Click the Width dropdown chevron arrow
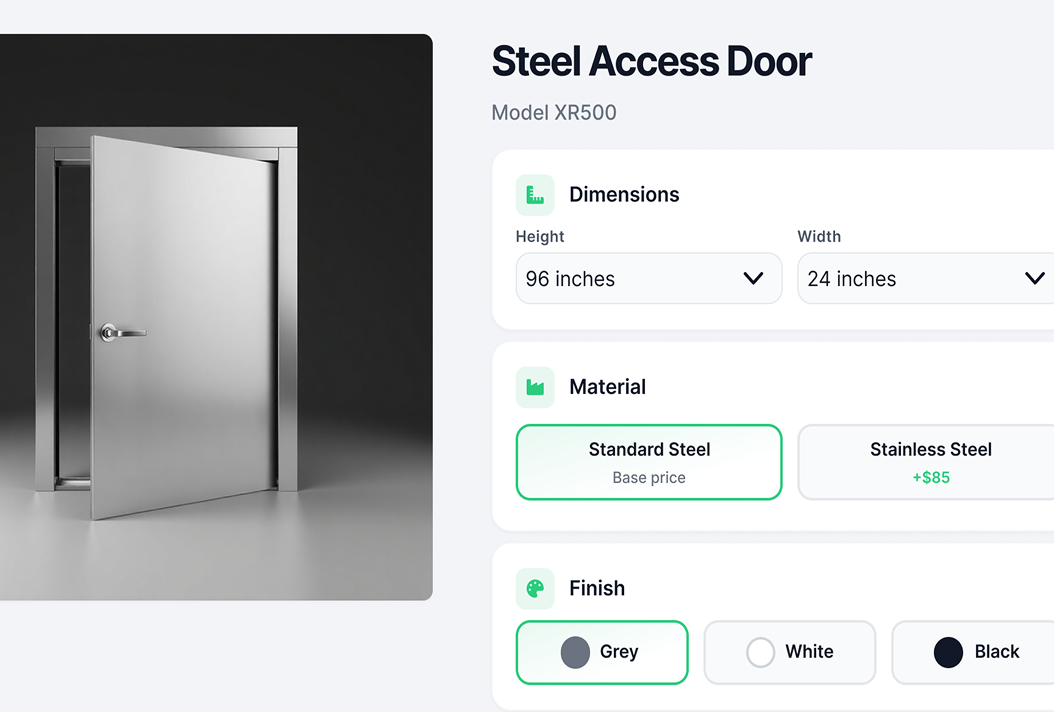This screenshot has width=1054, height=712. 1035,279
